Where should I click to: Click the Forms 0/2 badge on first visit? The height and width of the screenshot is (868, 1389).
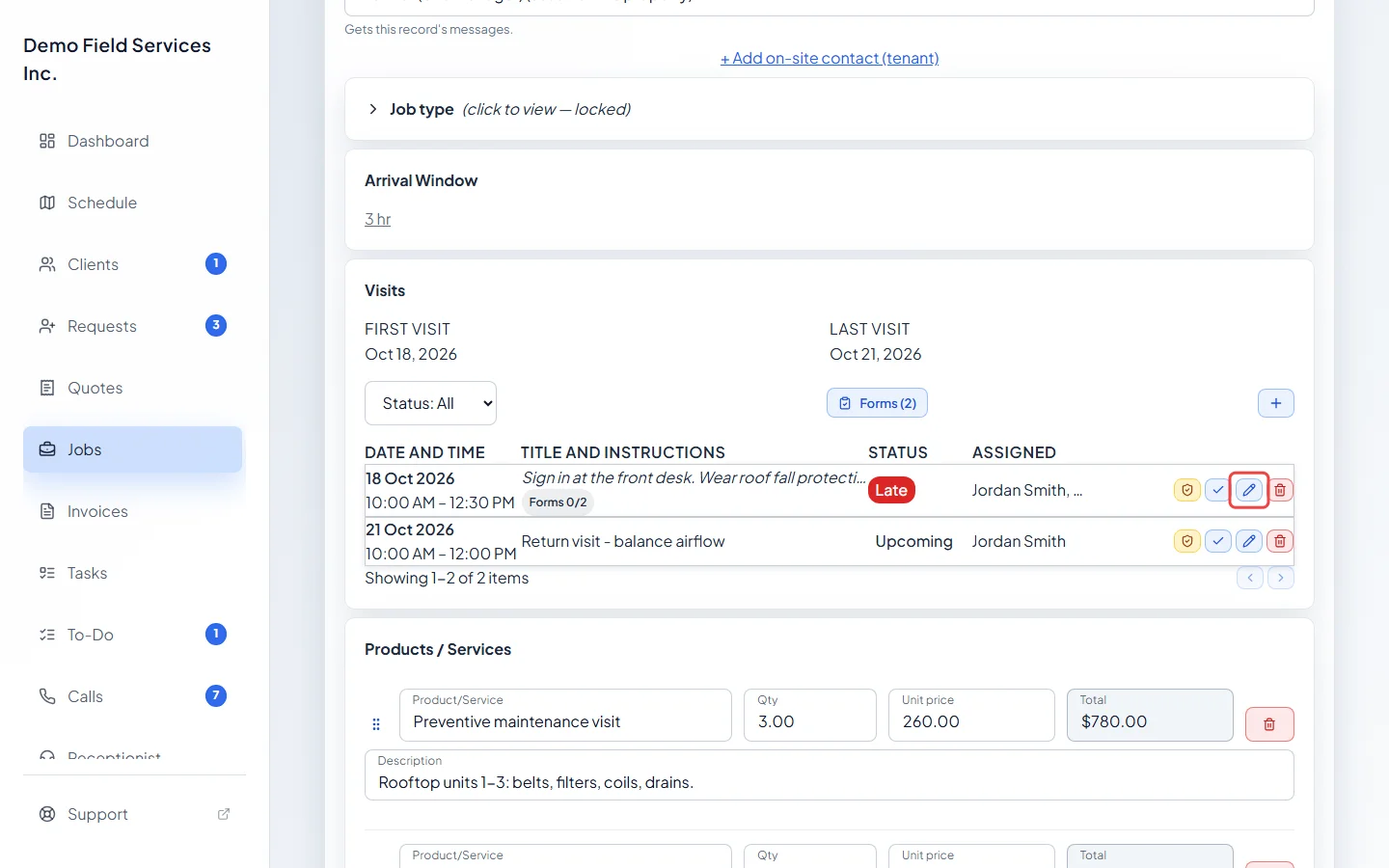[558, 502]
